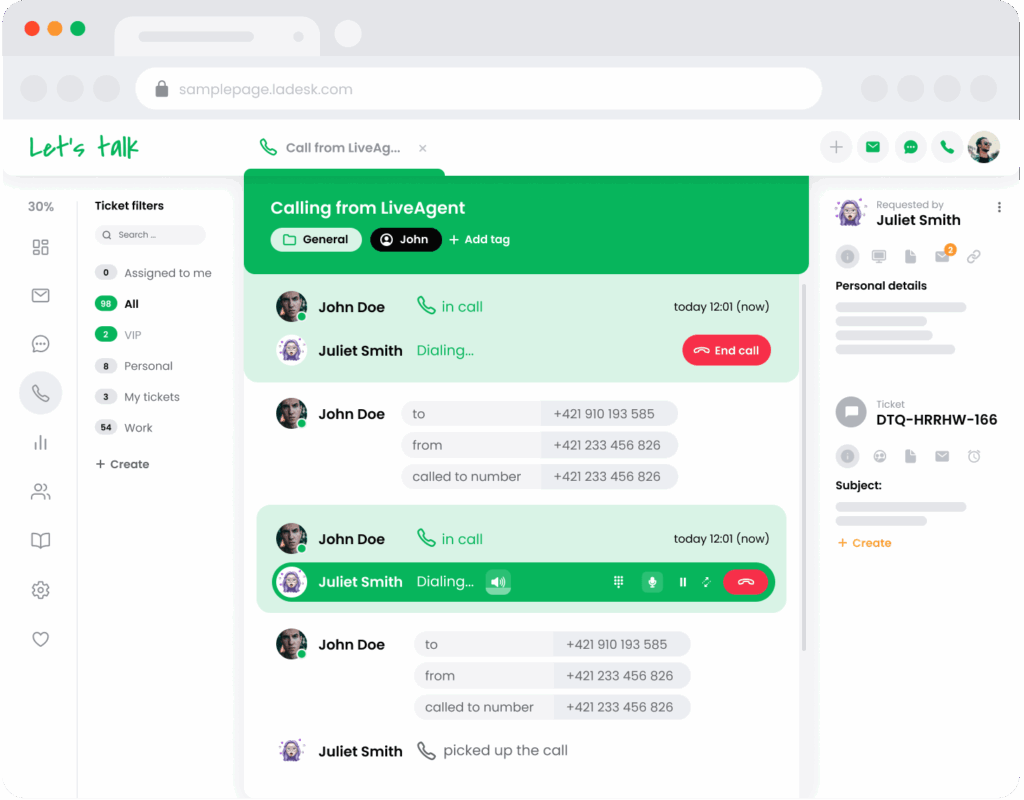Open the dialpad keypad in call bar
The height and width of the screenshot is (800, 1024).
click(x=618, y=582)
